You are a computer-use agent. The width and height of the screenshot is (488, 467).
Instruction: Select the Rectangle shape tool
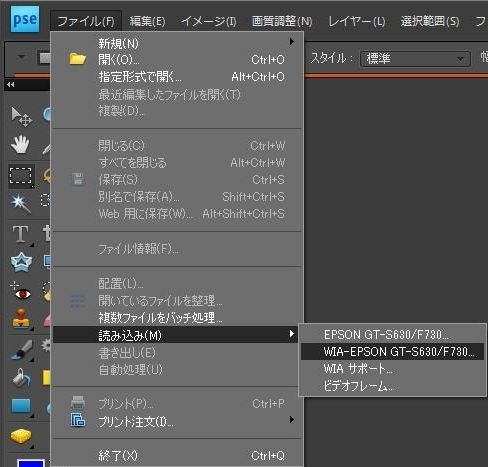tap(21, 406)
